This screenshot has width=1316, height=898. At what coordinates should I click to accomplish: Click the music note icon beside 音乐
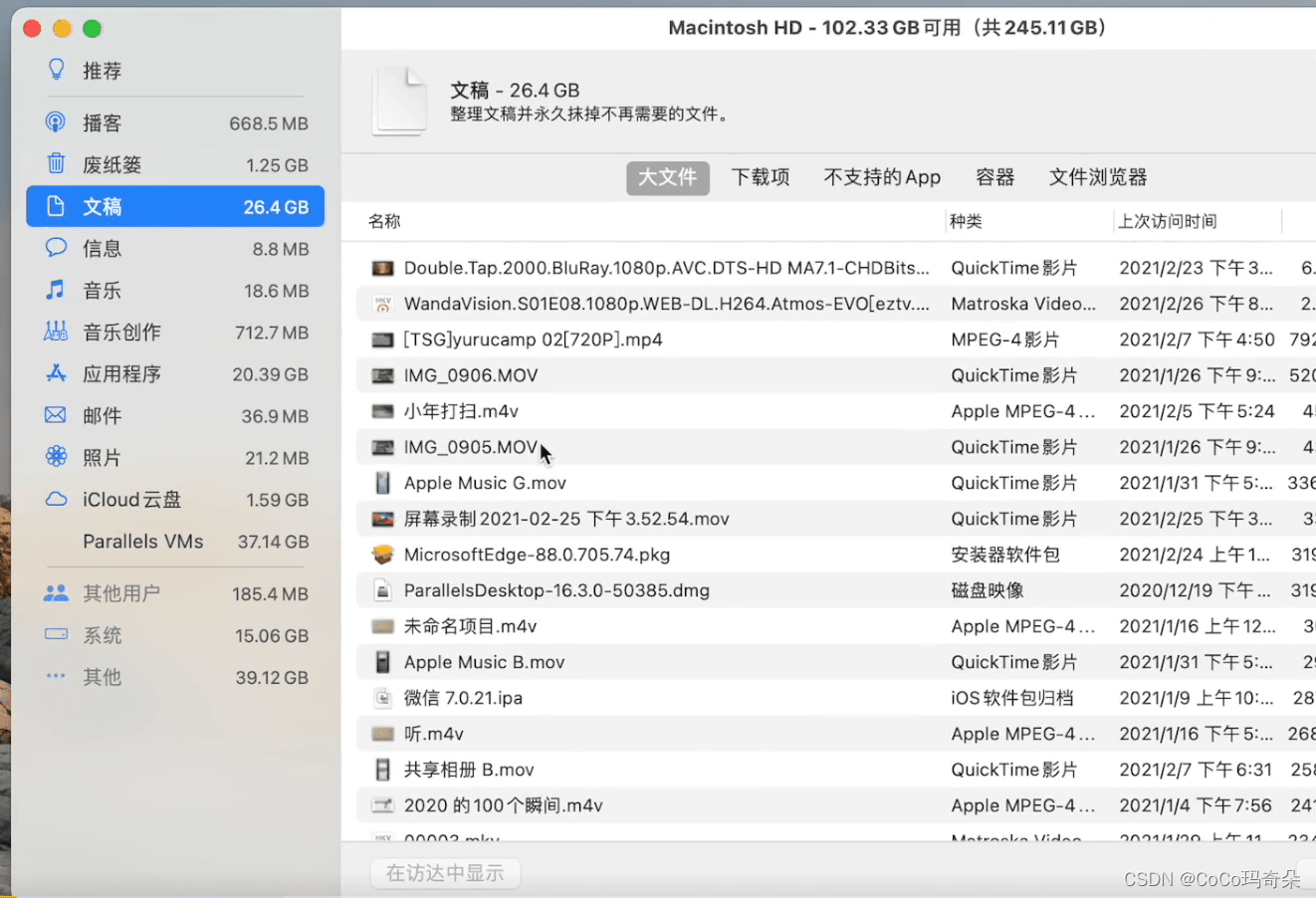[x=56, y=290]
